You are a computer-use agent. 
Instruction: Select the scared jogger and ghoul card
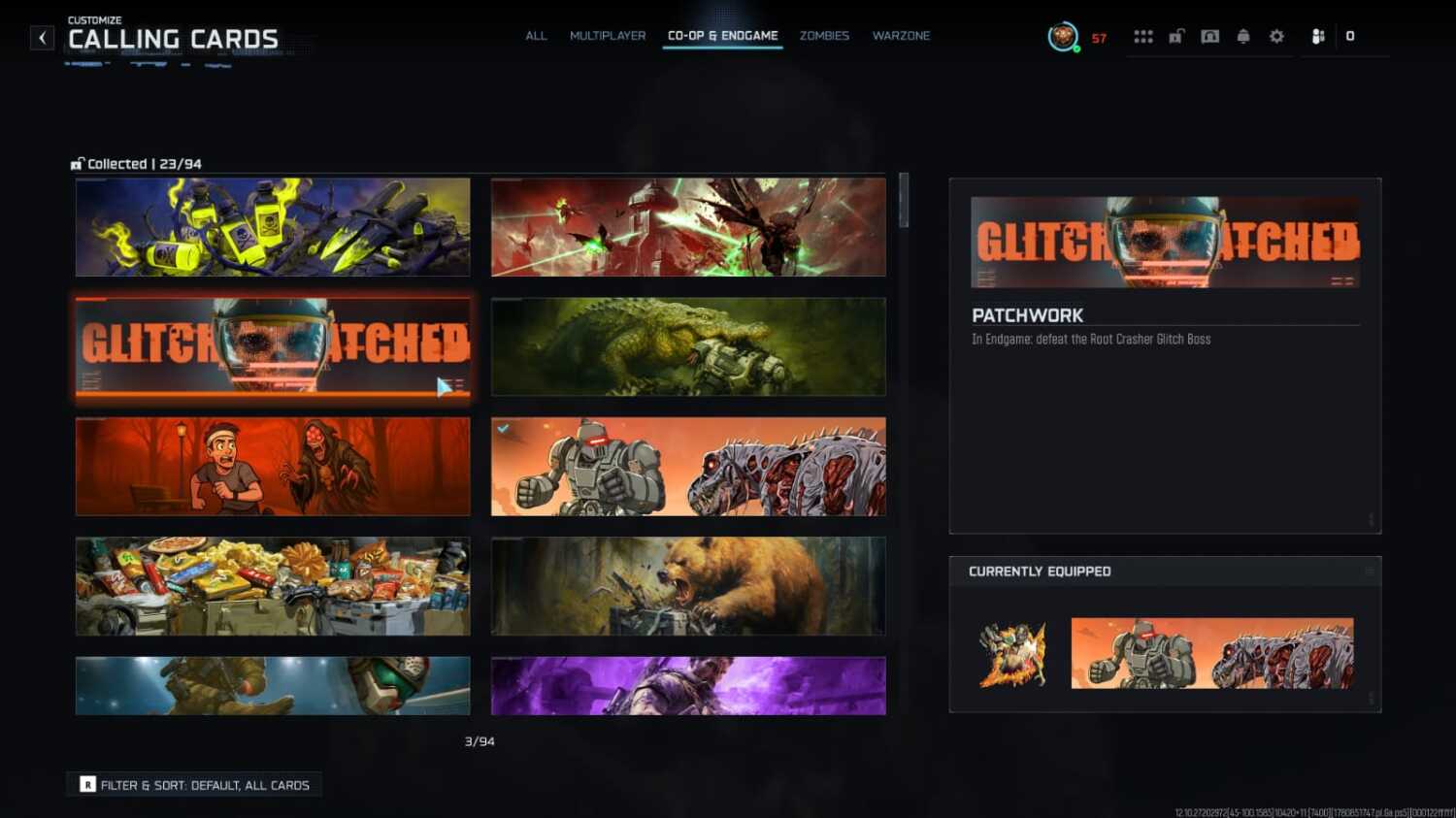[x=273, y=467]
